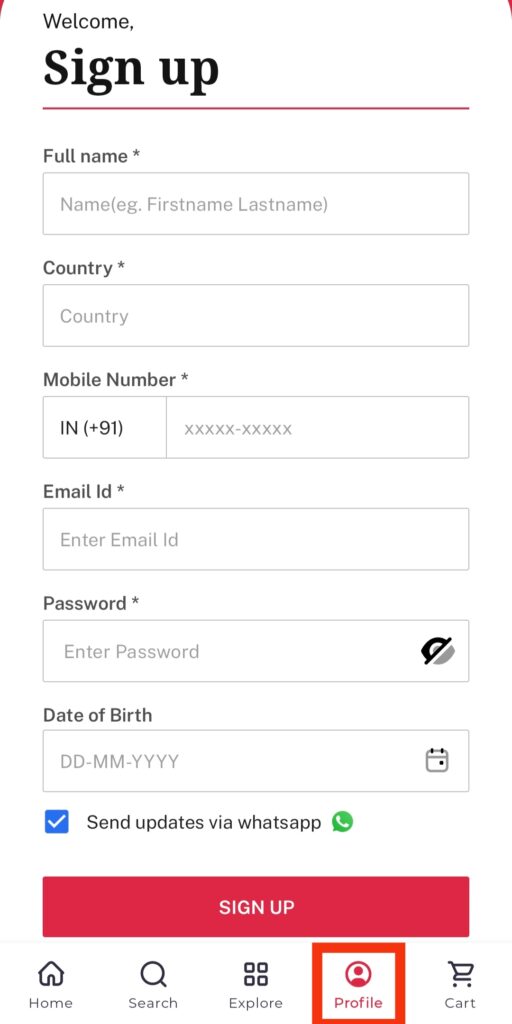This screenshot has height=1024, width=512.
Task: Switch to the Cart tab label
Action: (460, 1003)
